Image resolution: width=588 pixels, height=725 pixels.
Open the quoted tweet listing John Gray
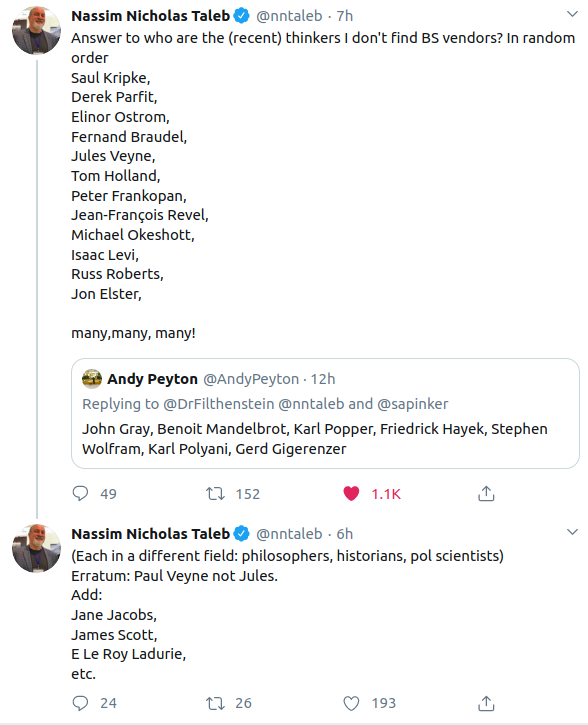[325, 413]
